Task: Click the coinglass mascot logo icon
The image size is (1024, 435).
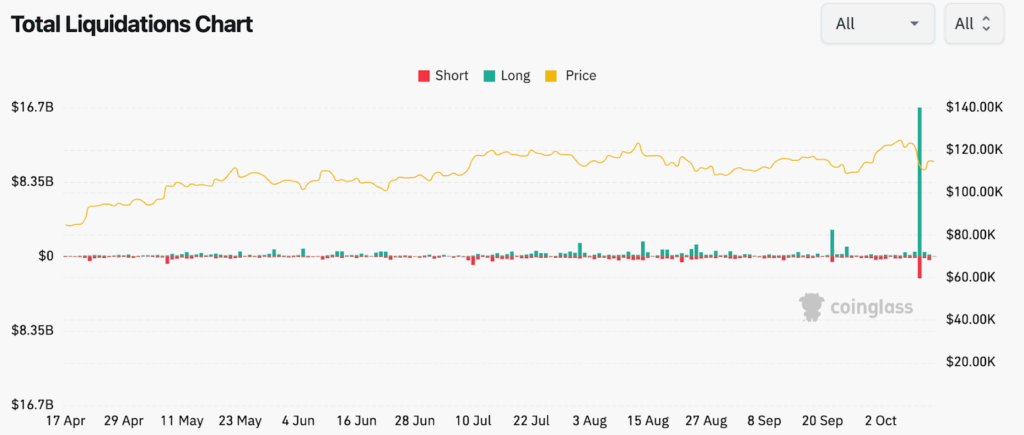Action: pos(812,306)
